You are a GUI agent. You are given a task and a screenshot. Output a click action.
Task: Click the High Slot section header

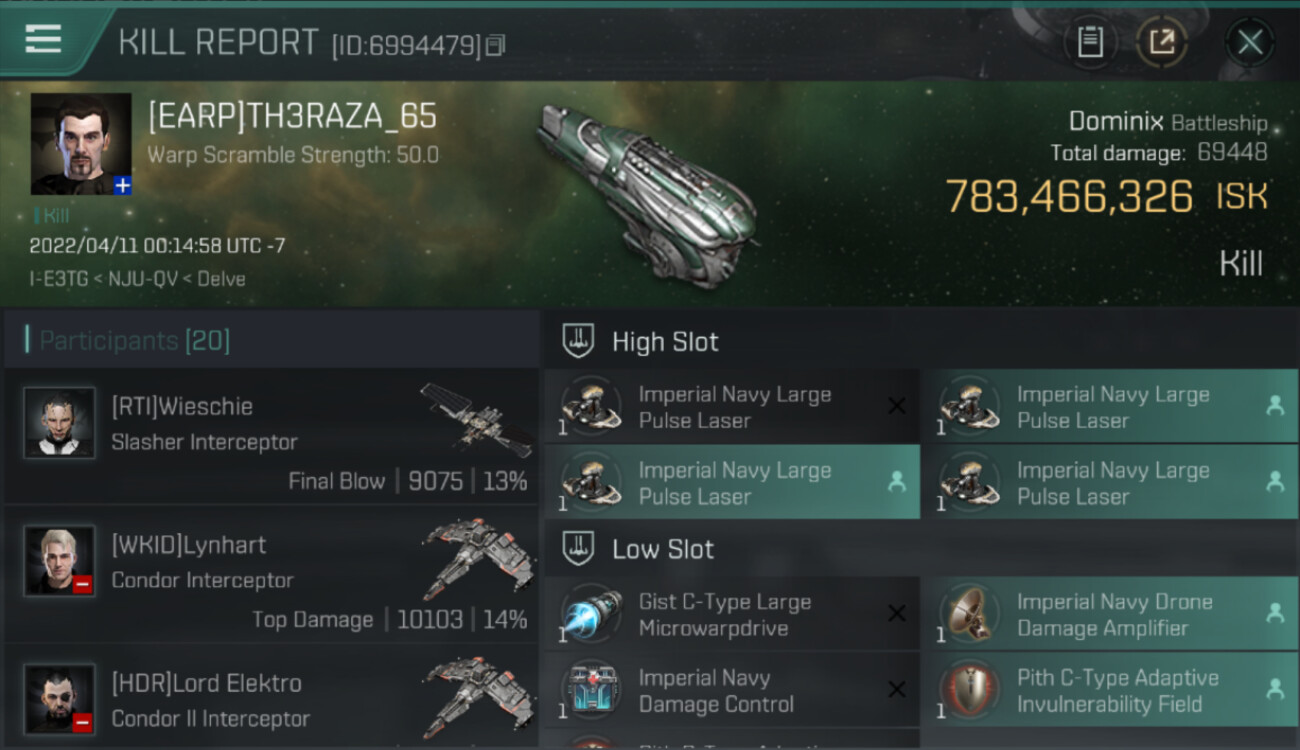pos(664,342)
